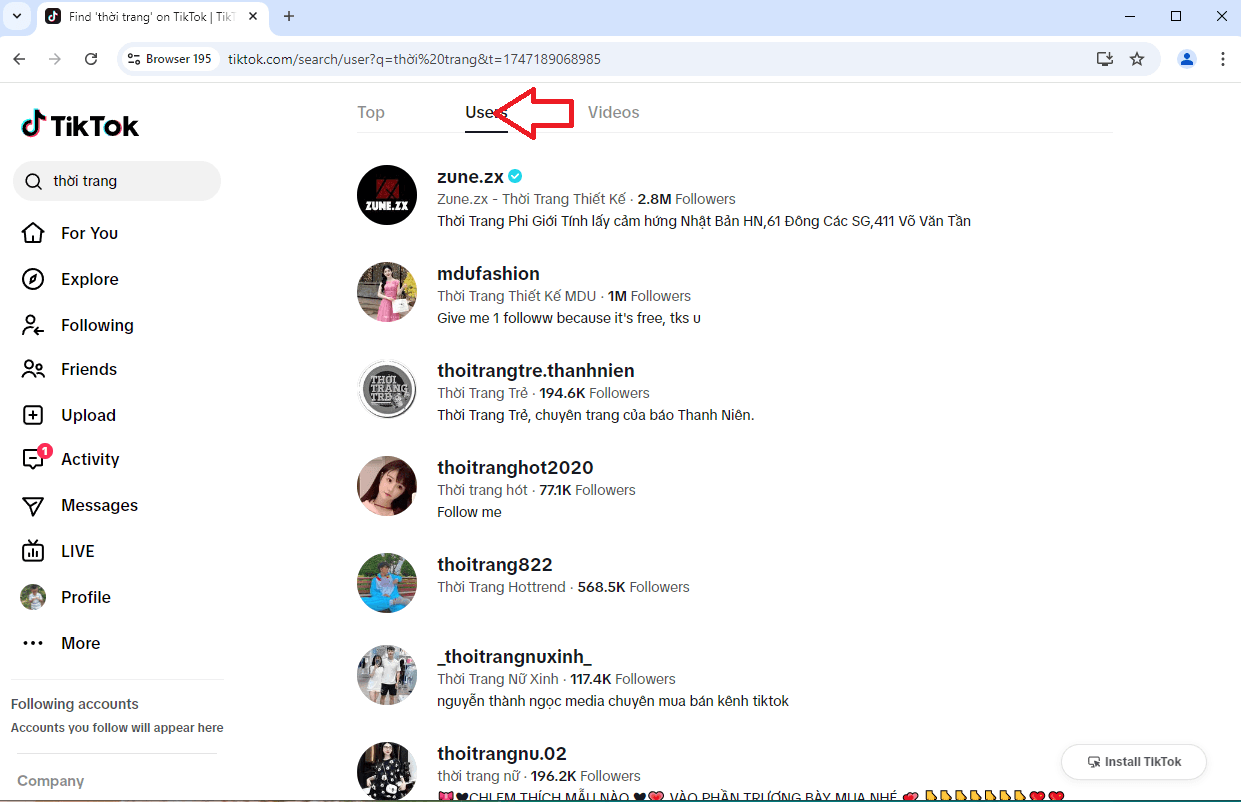Image resolution: width=1241 pixels, height=802 pixels.
Task: Click the Browser 195 site chip
Action: tap(170, 59)
